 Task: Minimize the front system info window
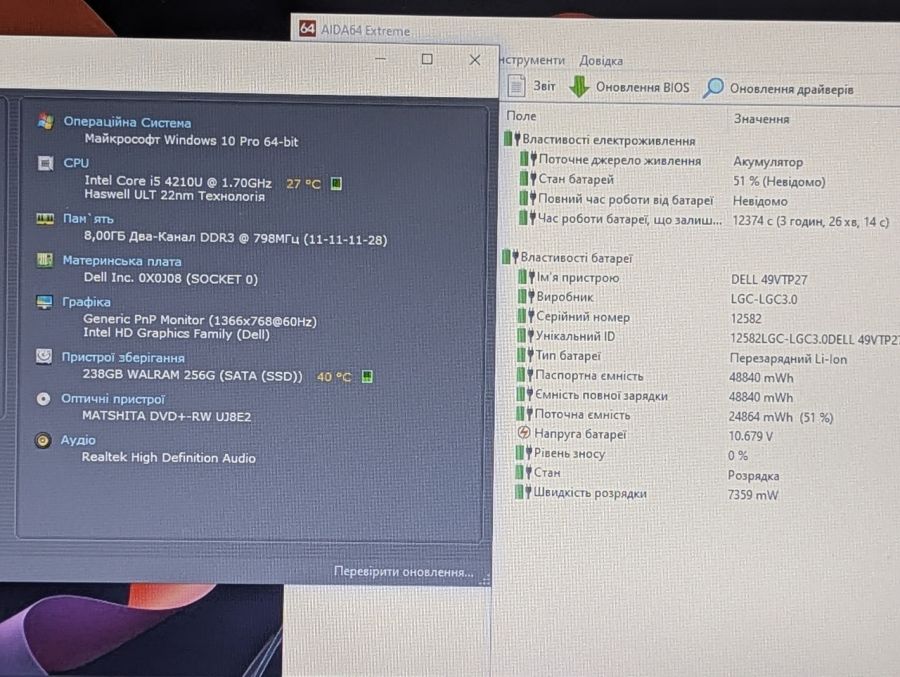tap(381, 58)
